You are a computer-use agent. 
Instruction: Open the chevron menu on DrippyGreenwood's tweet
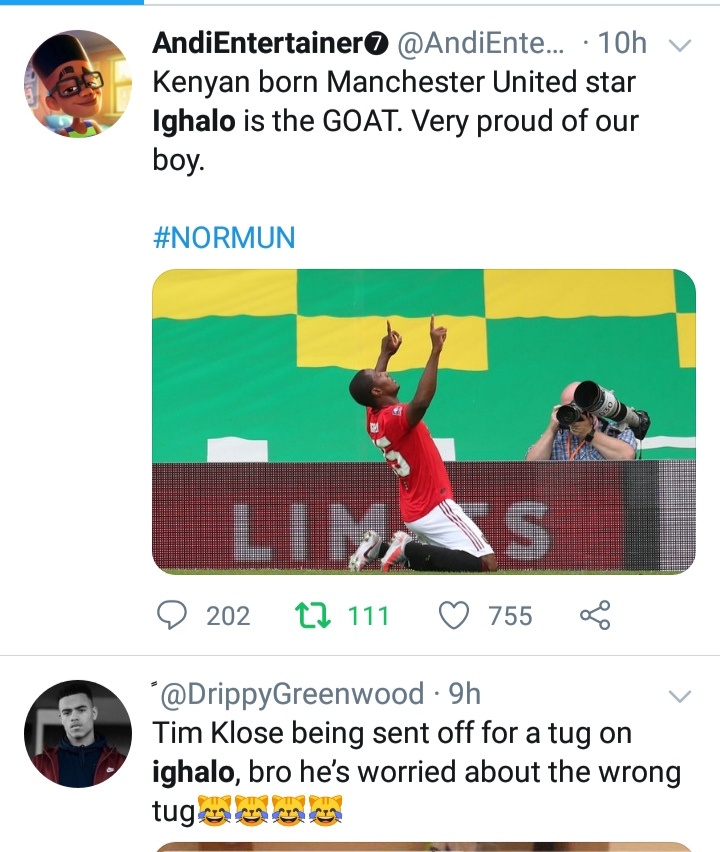680,694
